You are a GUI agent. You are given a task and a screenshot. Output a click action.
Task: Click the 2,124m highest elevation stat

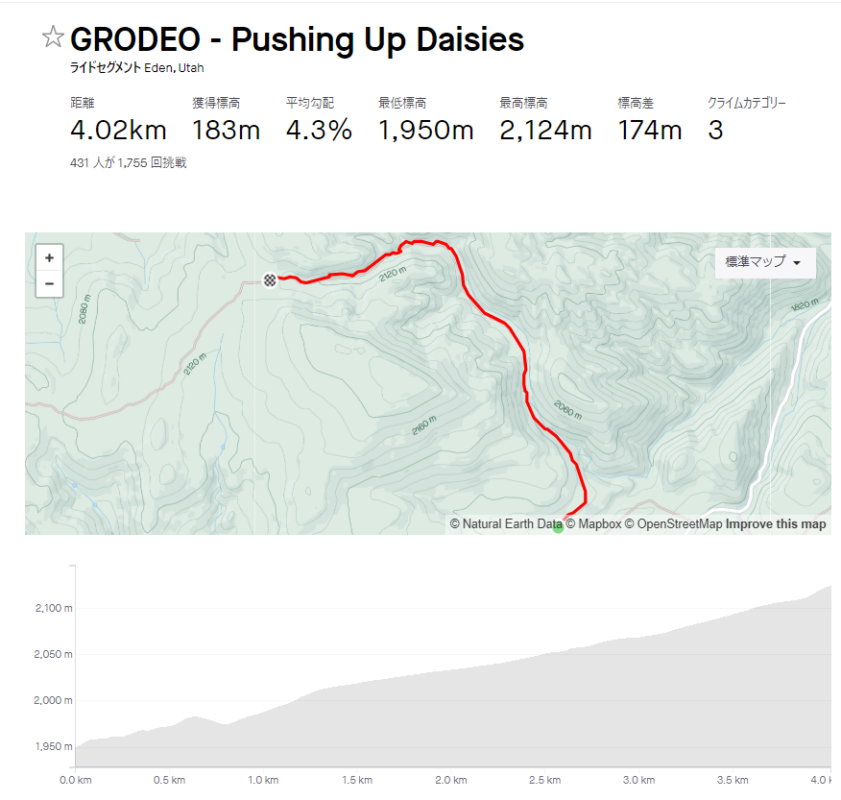click(x=545, y=130)
